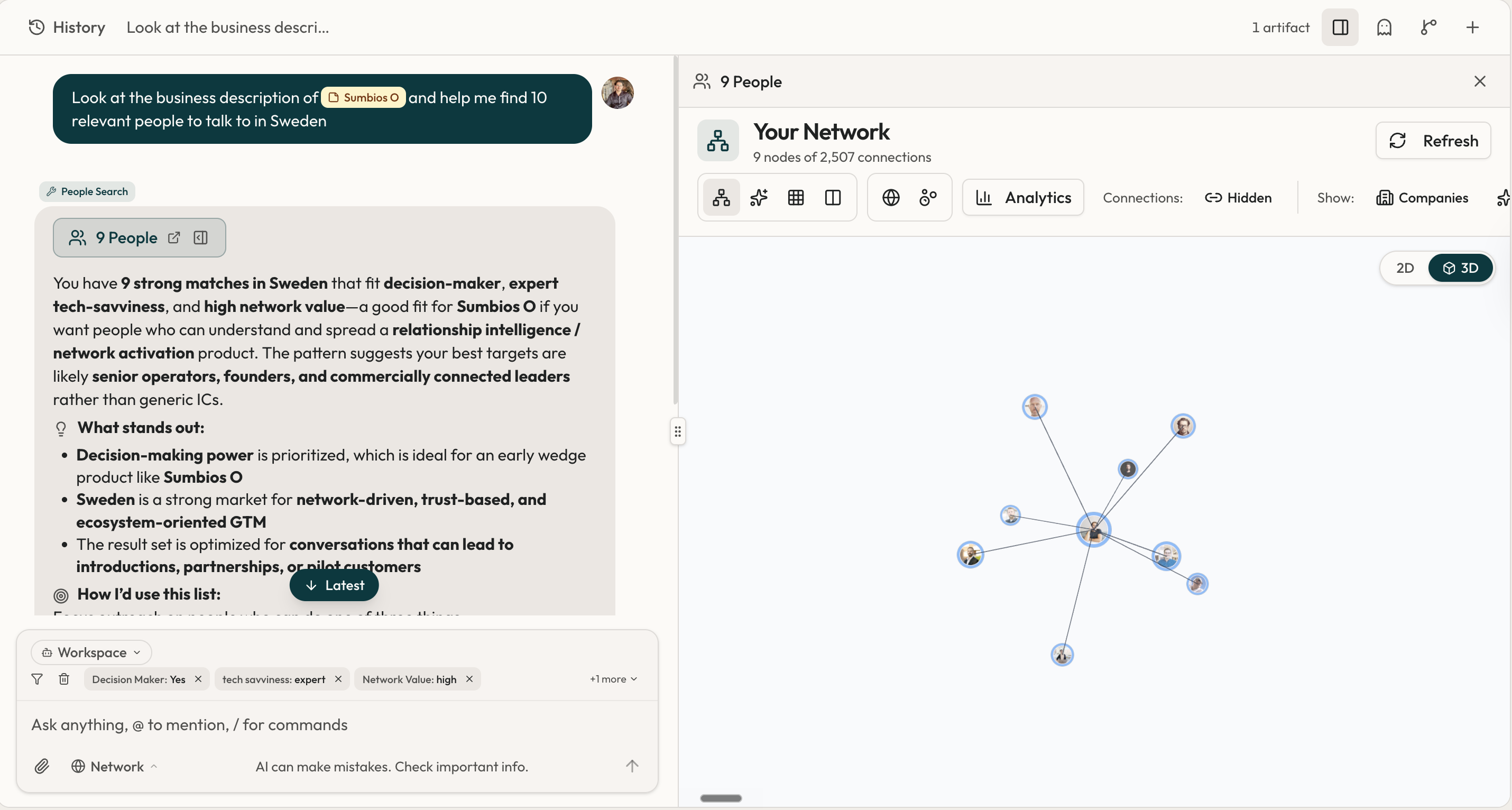The width and height of the screenshot is (1512, 810).
Task: Click the user profile avatar
Action: coord(617,93)
